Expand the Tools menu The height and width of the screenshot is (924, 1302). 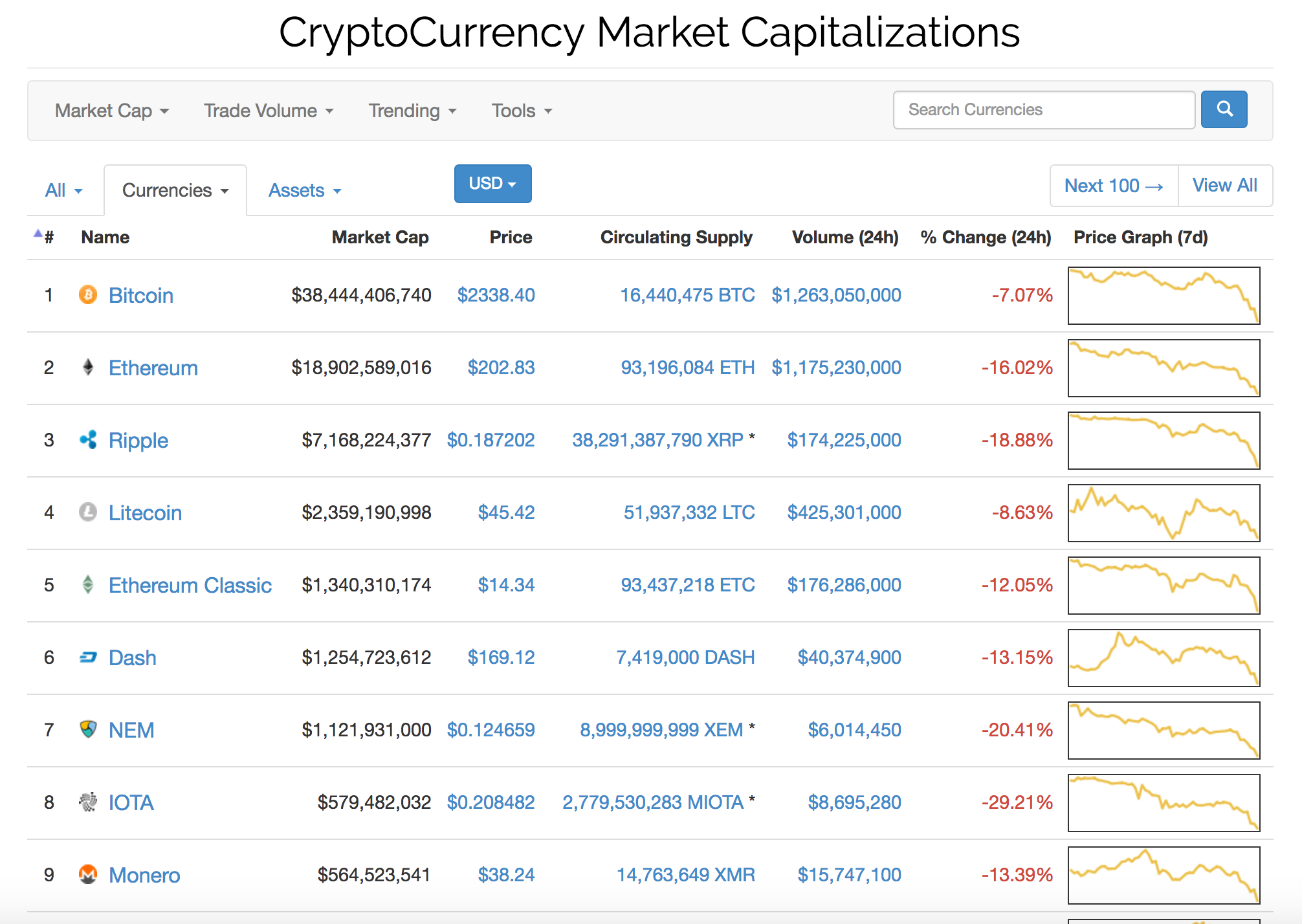(x=522, y=111)
